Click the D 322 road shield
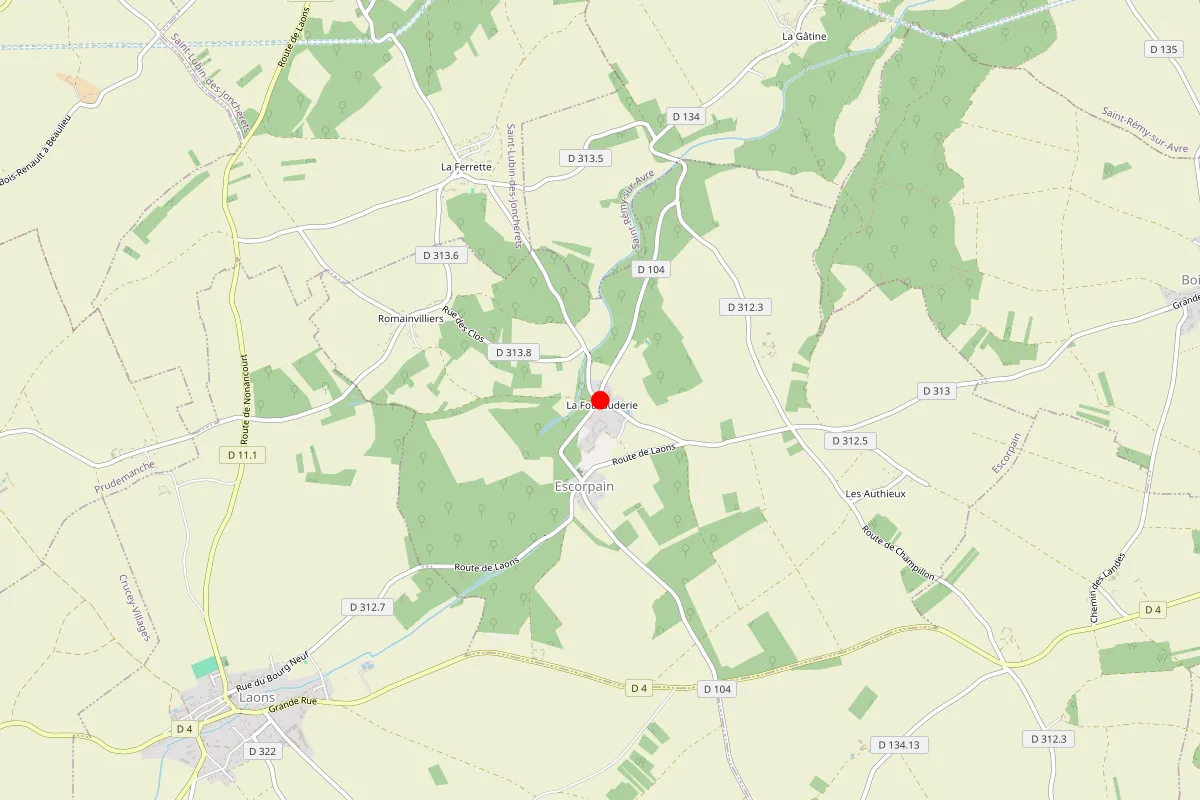The height and width of the screenshot is (800, 1200). 261,751
